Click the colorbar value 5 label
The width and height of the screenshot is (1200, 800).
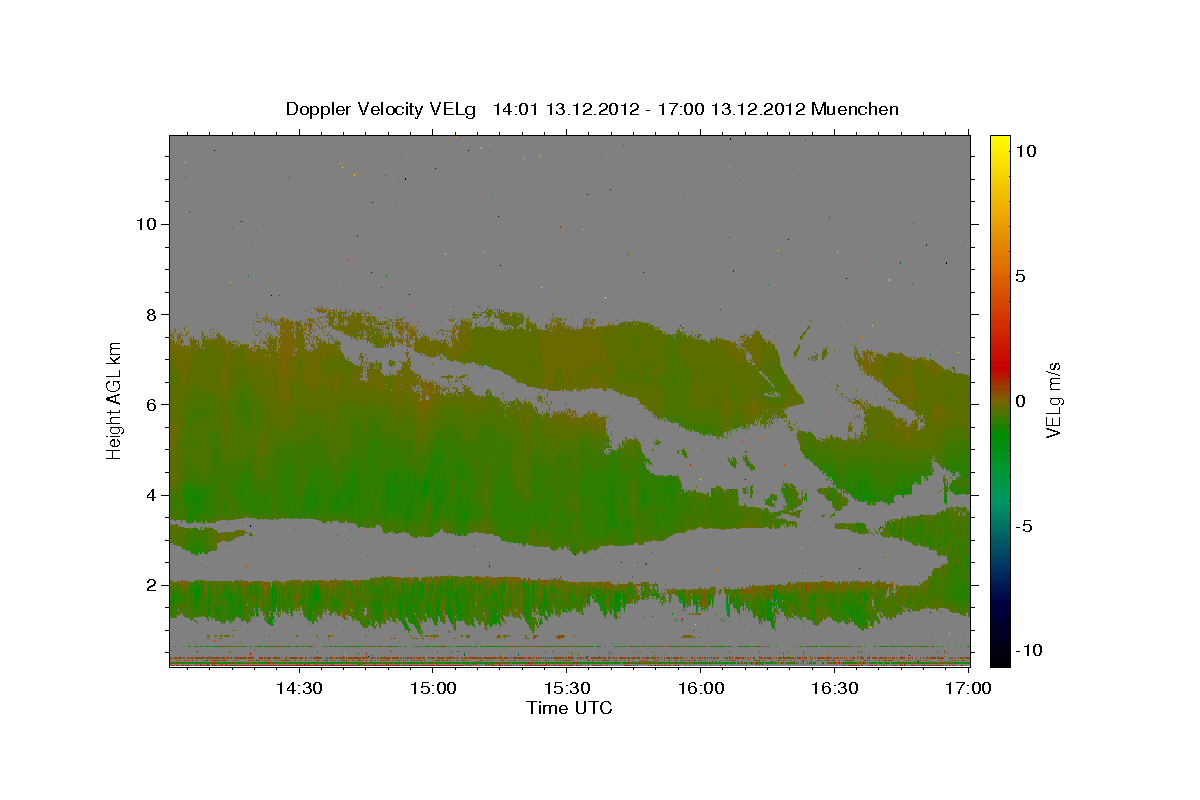1022,275
